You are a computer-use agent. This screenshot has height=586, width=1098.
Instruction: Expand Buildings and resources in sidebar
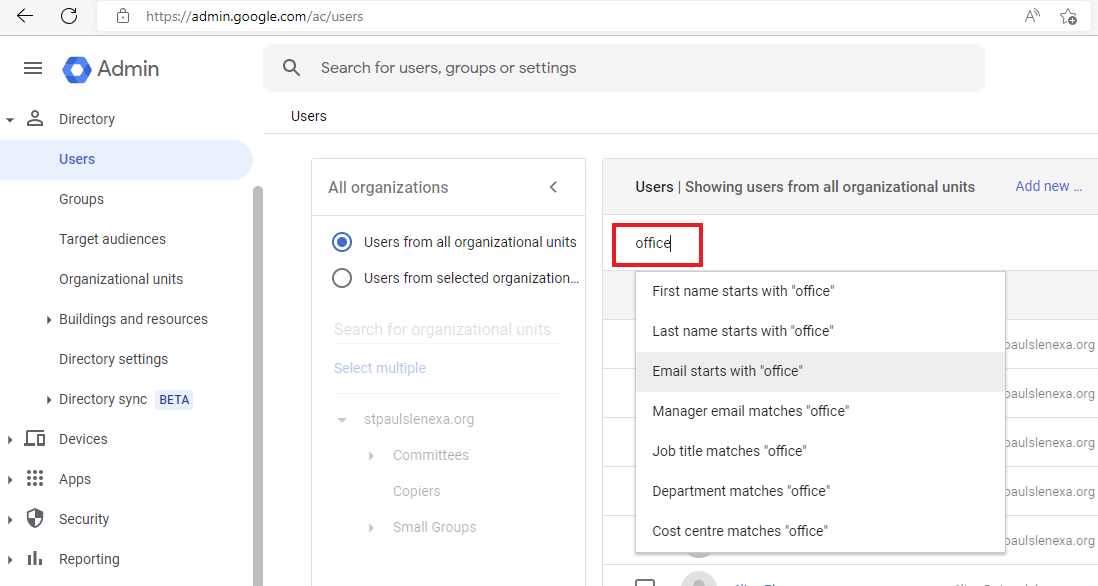49,320
